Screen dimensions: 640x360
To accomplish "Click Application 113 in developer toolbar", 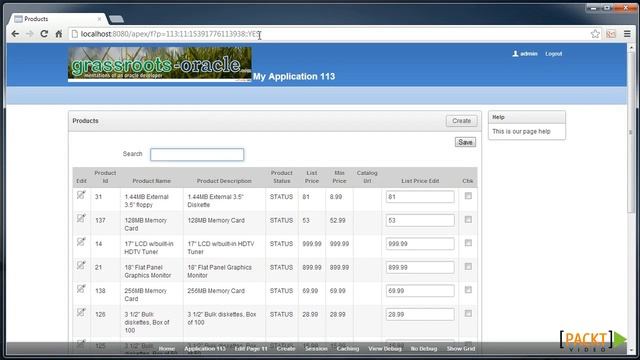I will (205, 349).
